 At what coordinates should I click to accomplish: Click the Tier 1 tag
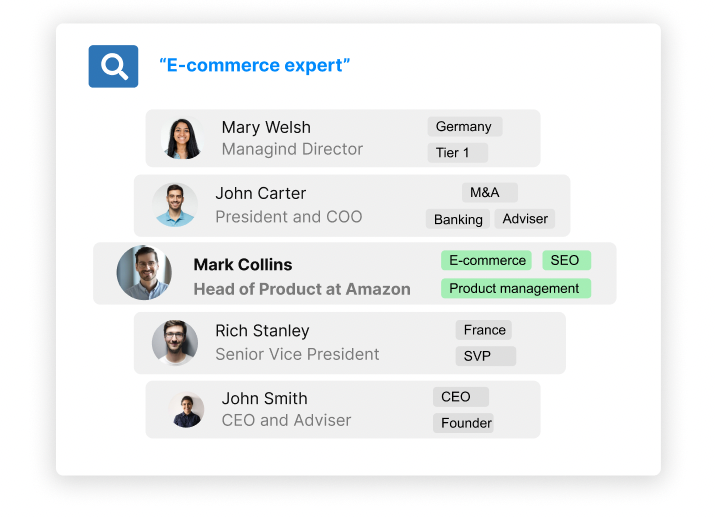click(457, 153)
